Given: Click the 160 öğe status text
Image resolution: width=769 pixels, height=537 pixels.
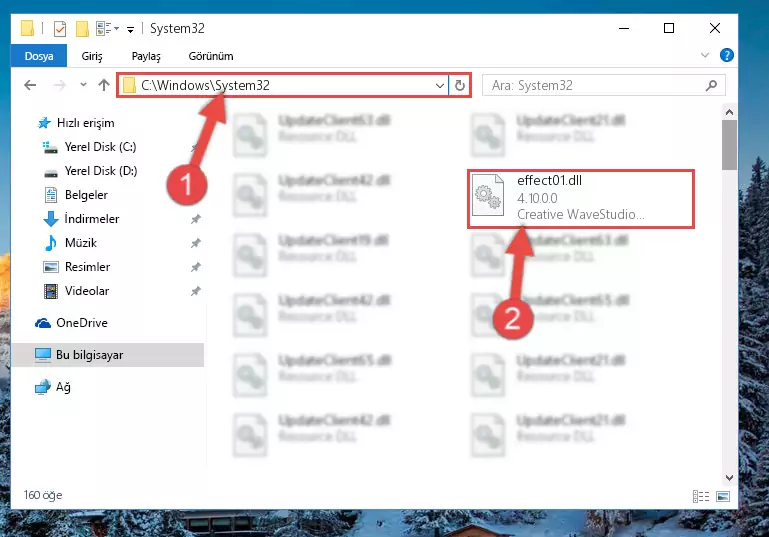Looking at the screenshot, I should click(x=43, y=495).
